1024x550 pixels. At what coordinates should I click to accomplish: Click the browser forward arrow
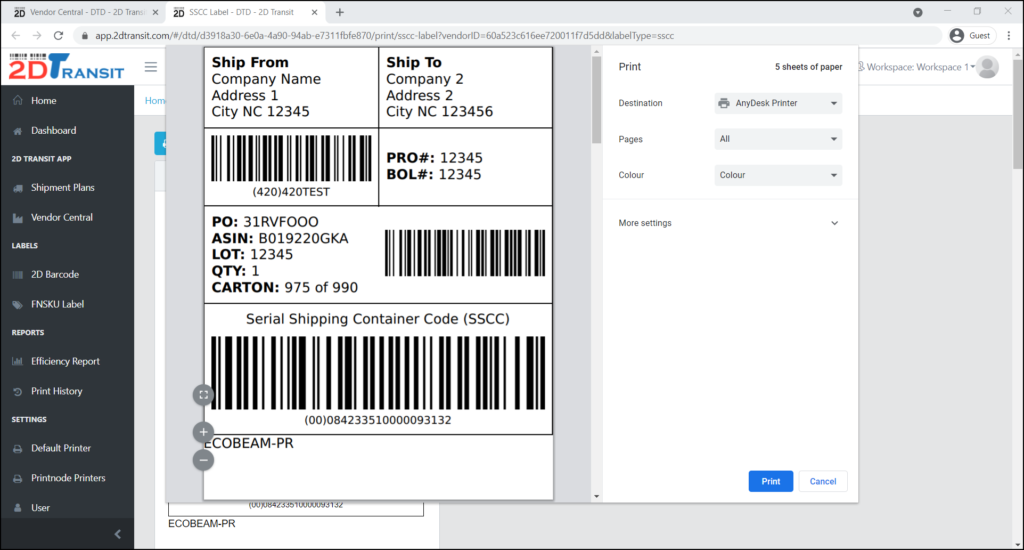coord(37,35)
